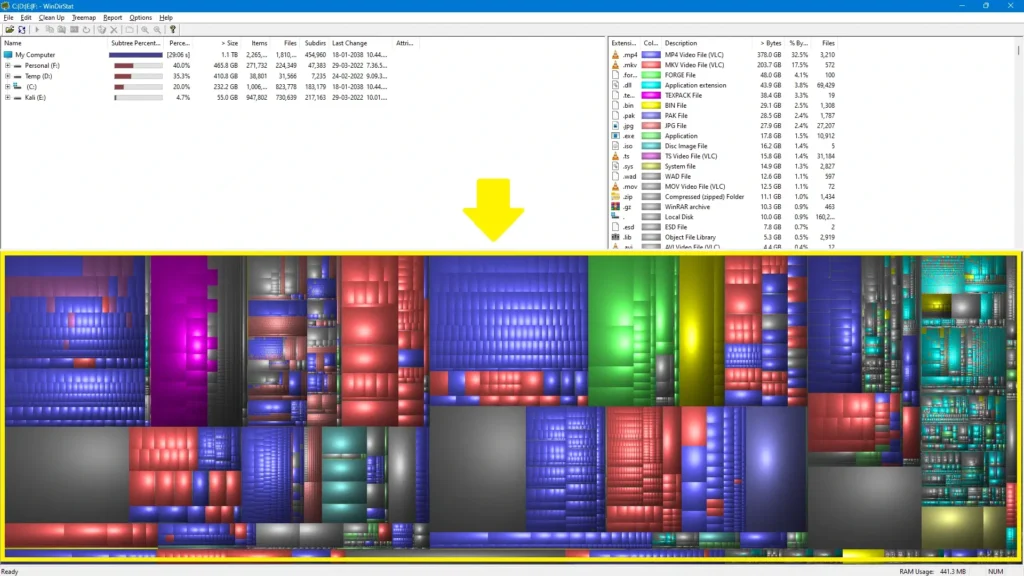Screen dimensions: 1024x576
Task: Select the MKV Video File extension row
Action: click(700, 64)
